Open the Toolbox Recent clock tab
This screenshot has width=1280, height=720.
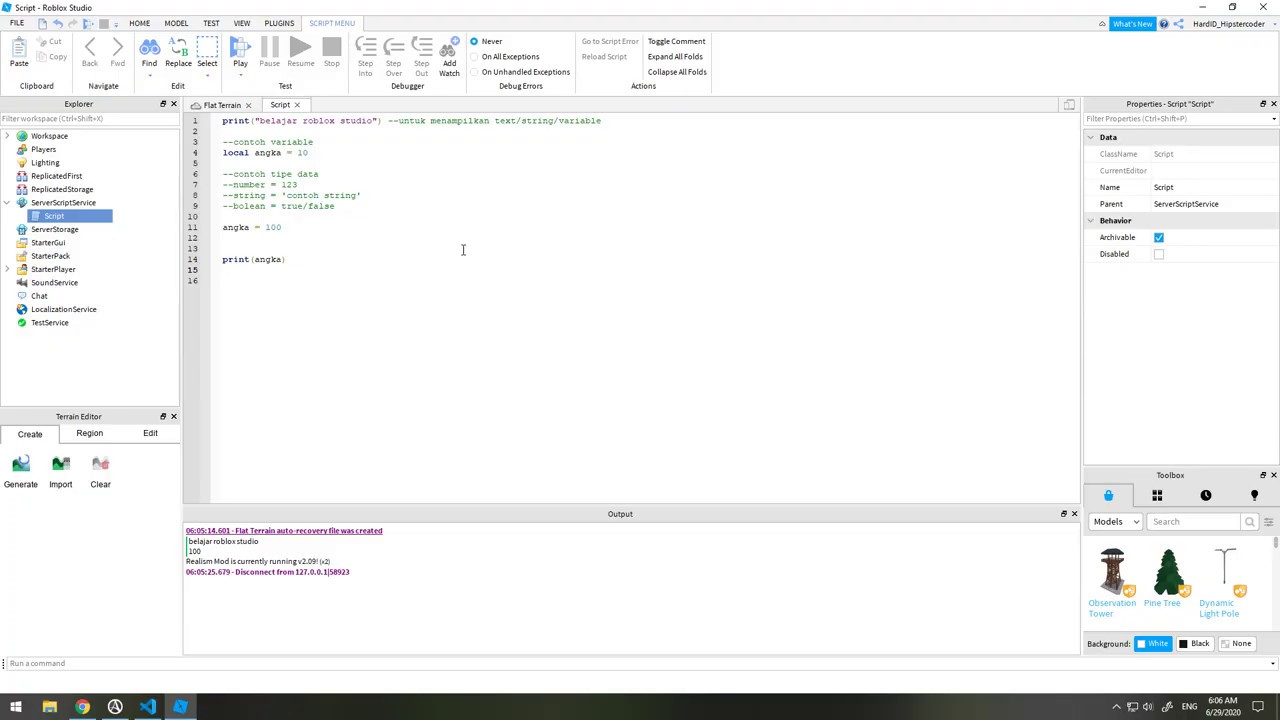point(1206,496)
